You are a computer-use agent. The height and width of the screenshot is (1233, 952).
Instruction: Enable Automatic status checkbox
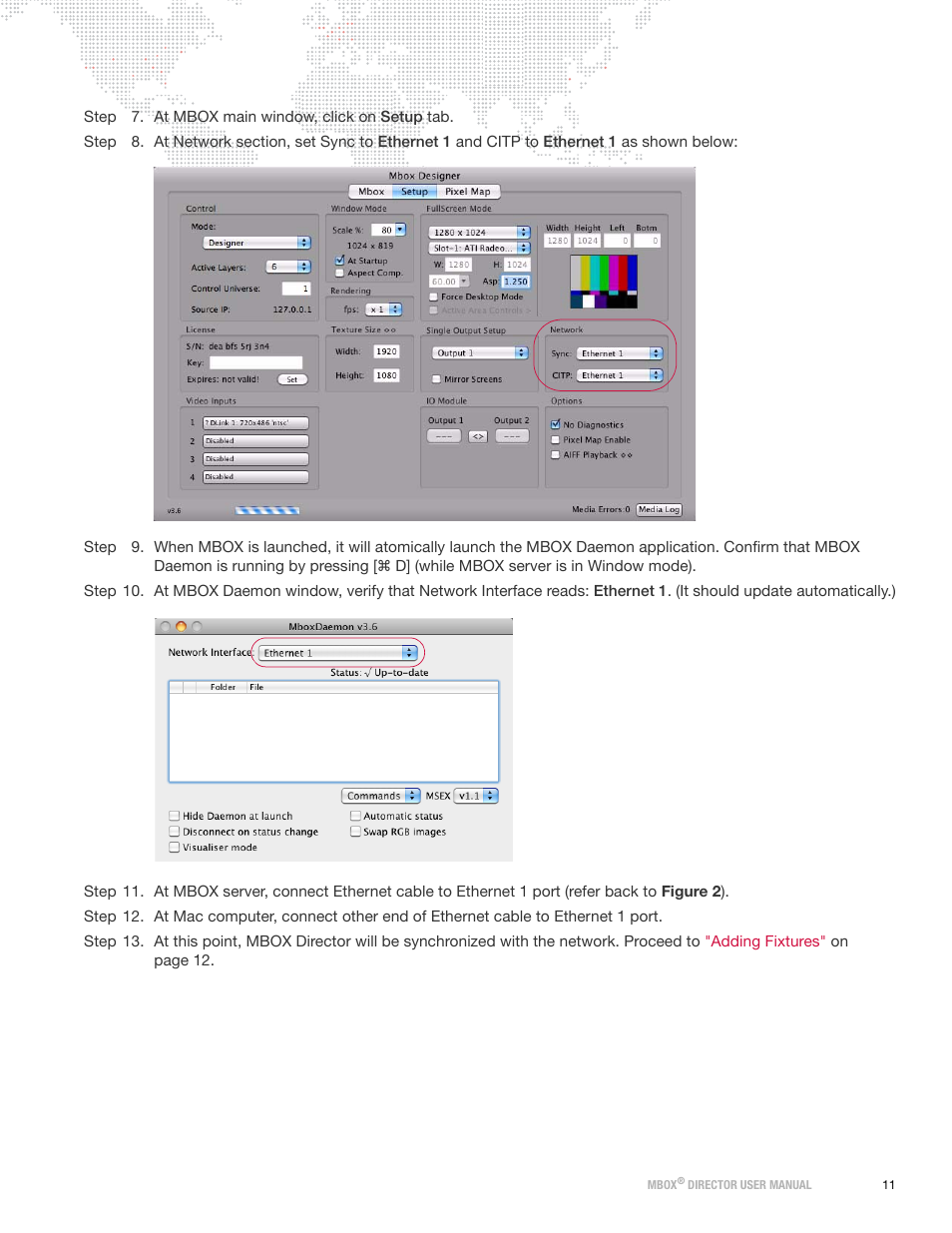355,816
